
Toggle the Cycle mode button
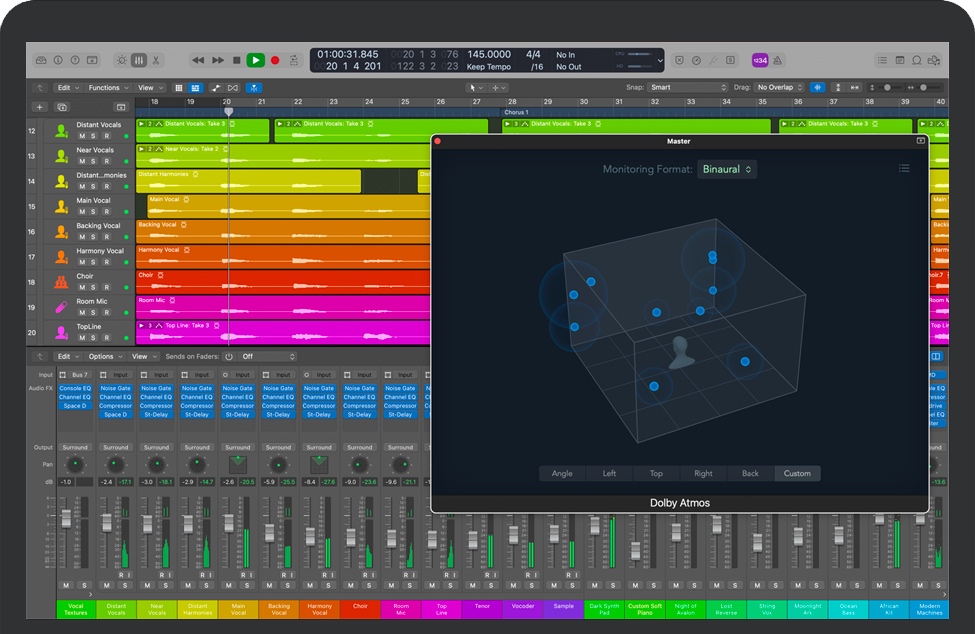pyautogui.click(x=294, y=60)
